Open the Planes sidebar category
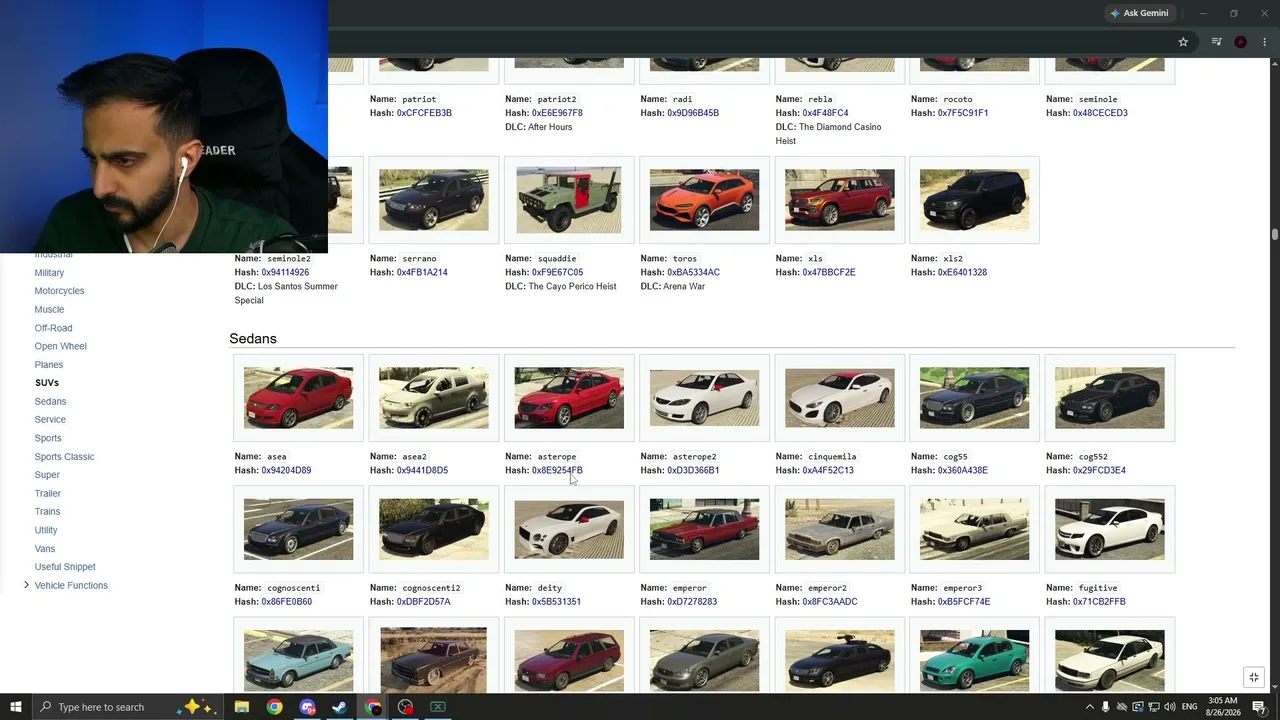Viewport: 1280px width, 720px height. [49, 365]
